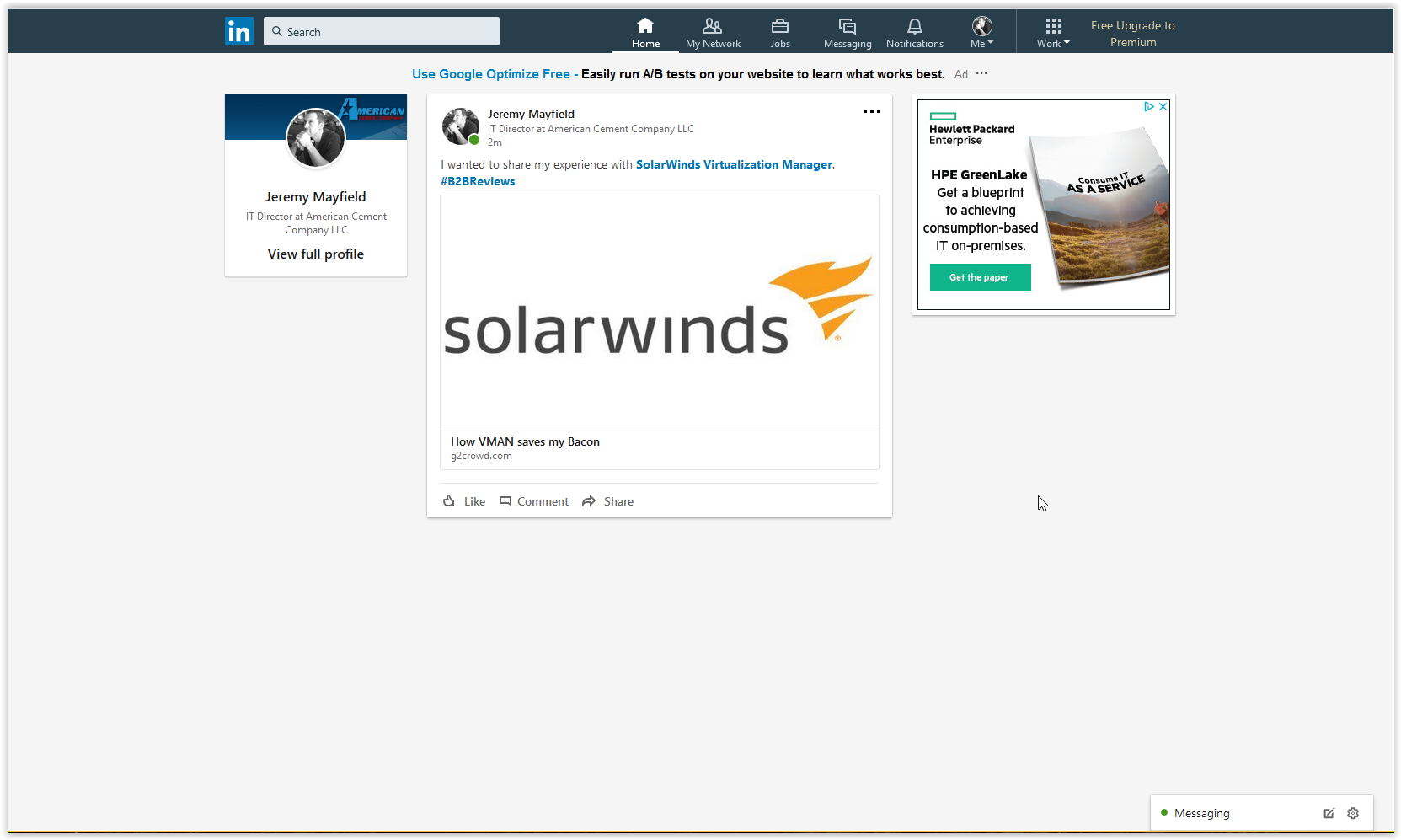The width and height of the screenshot is (1401, 840).
Task: Click the LinkedIn logo icon
Action: pyautogui.click(x=239, y=32)
